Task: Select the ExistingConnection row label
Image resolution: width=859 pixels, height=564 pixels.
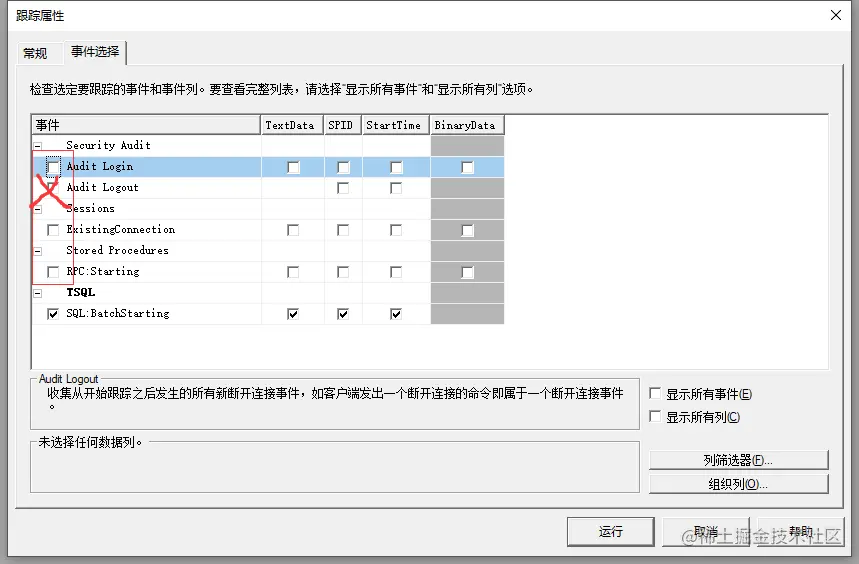Action: 121,229
